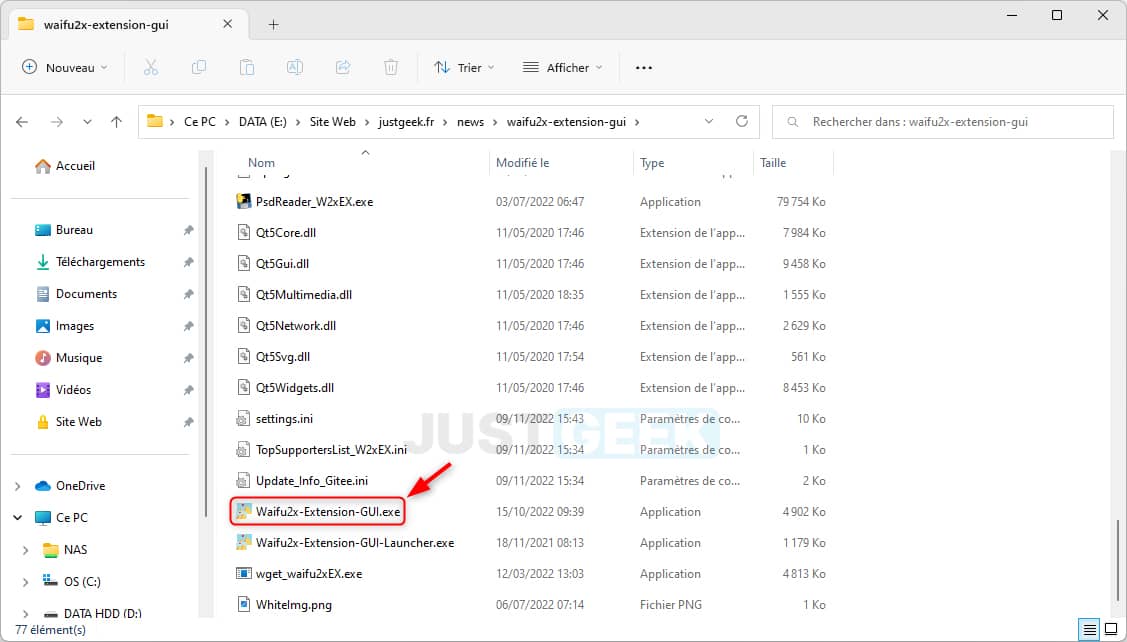Select the Qt5Widgets.dll file name
1127x642 pixels.
click(x=295, y=388)
